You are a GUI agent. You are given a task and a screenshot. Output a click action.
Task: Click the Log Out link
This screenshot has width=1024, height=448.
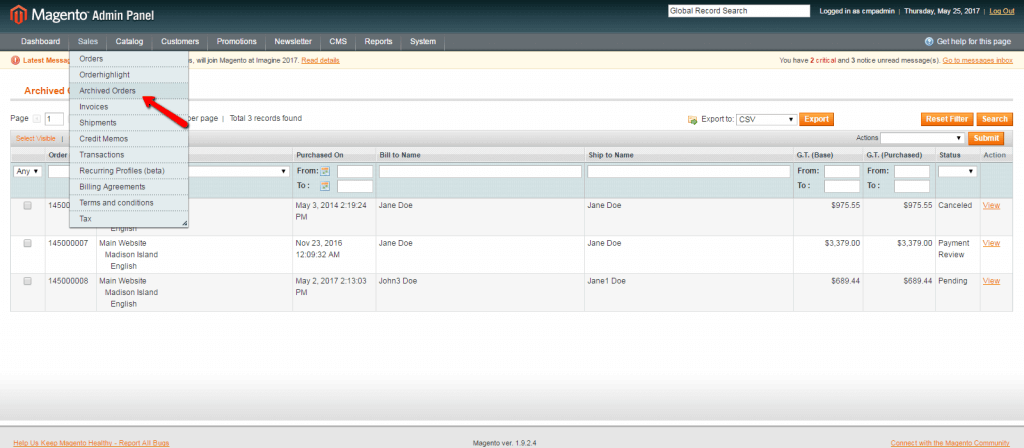1001,11
